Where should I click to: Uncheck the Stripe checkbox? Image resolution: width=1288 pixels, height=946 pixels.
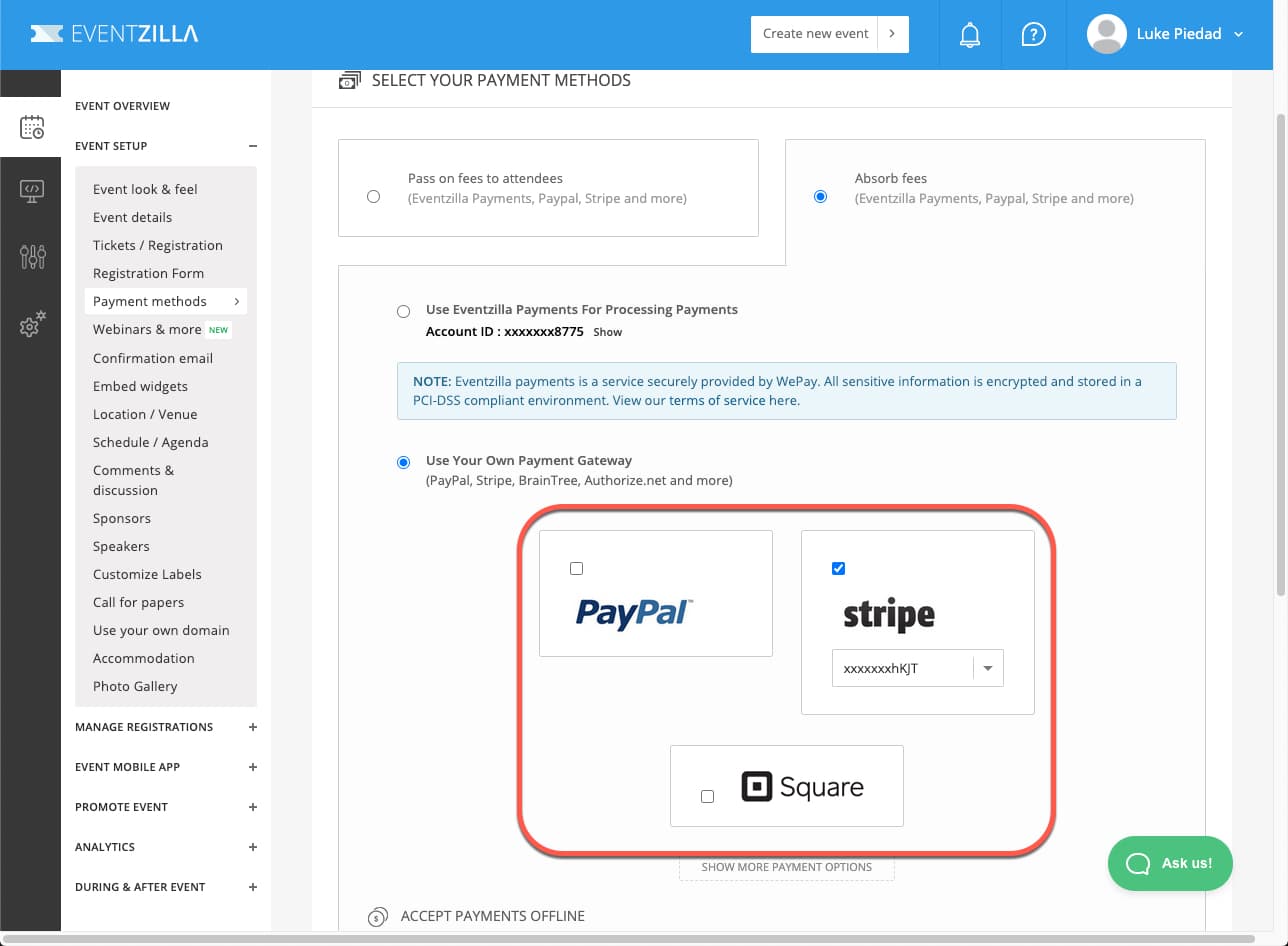pyautogui.click(x=838, y=568)
